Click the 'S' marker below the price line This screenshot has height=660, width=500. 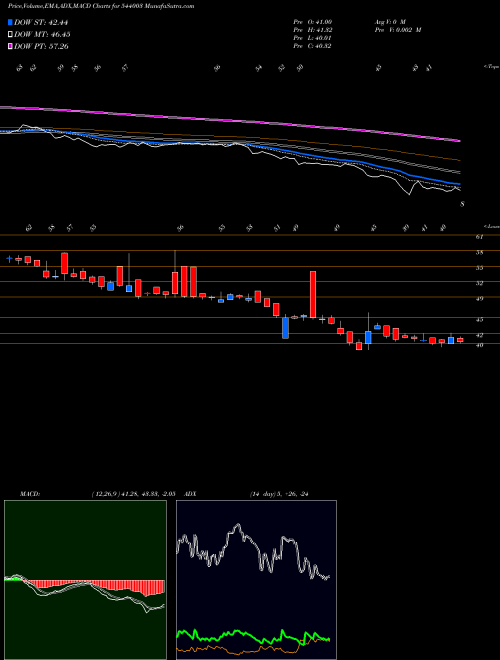(x=462, y=204)
